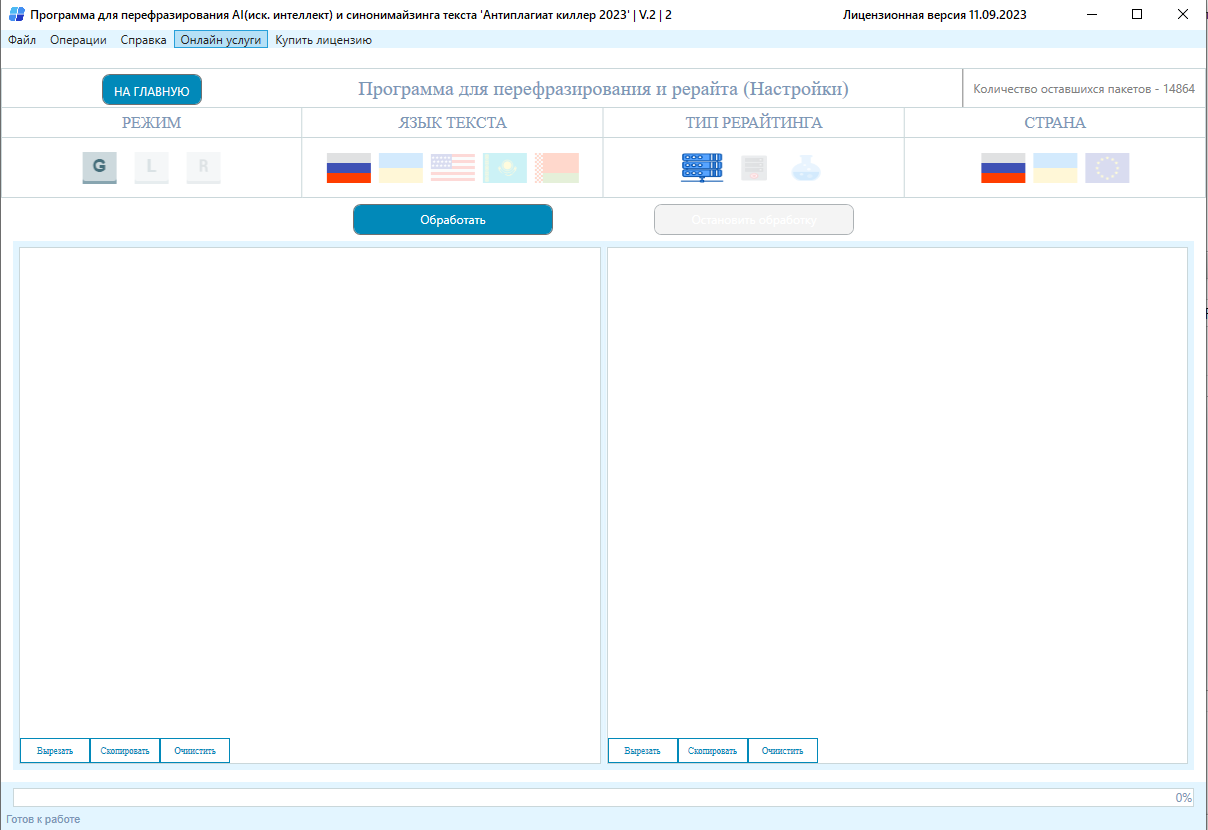Minimize the application window

pyautogui.click(x=1091, y=14)
